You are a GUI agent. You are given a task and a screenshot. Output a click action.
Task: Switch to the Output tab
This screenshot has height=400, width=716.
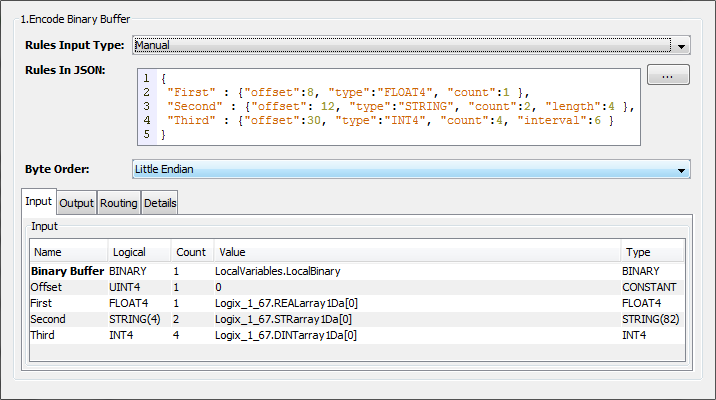tap(76, 203)
